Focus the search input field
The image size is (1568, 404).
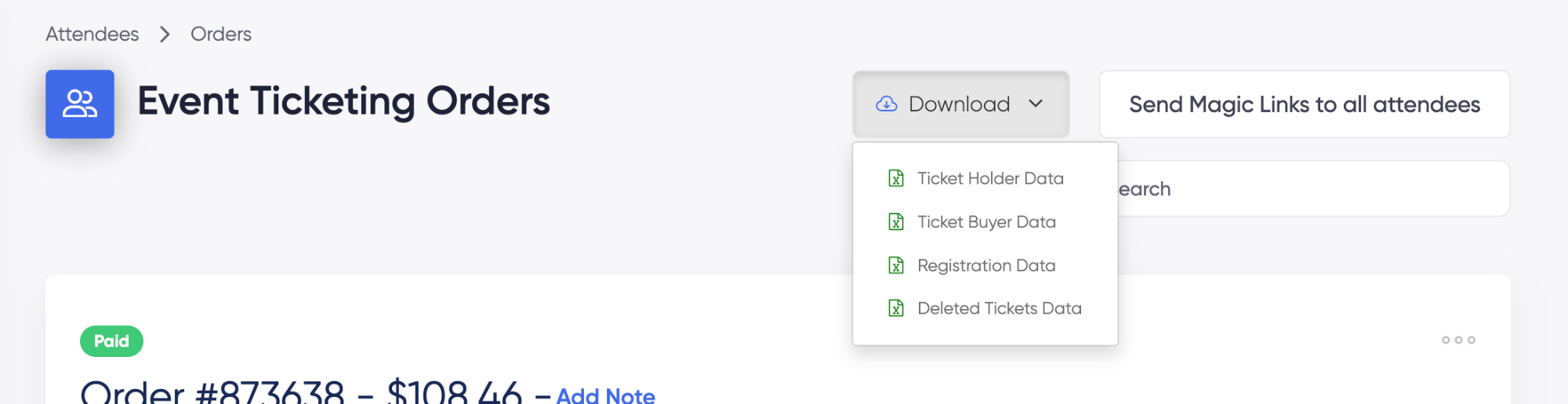pos(1313,189)
